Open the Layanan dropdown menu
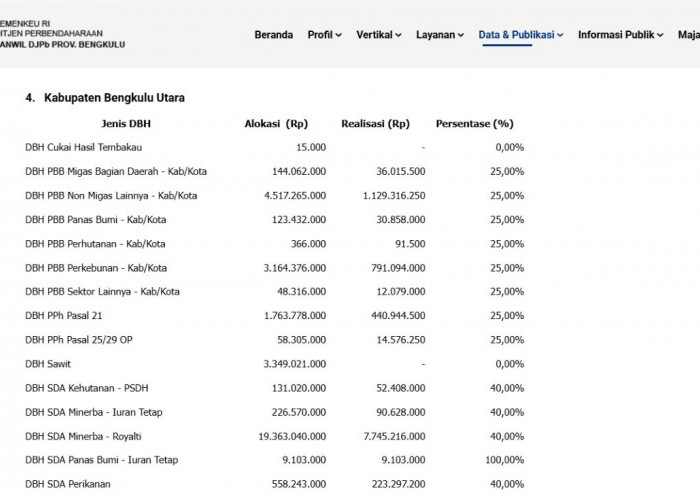The height and width of the screenshot is (500, 700). pos(440,35)
